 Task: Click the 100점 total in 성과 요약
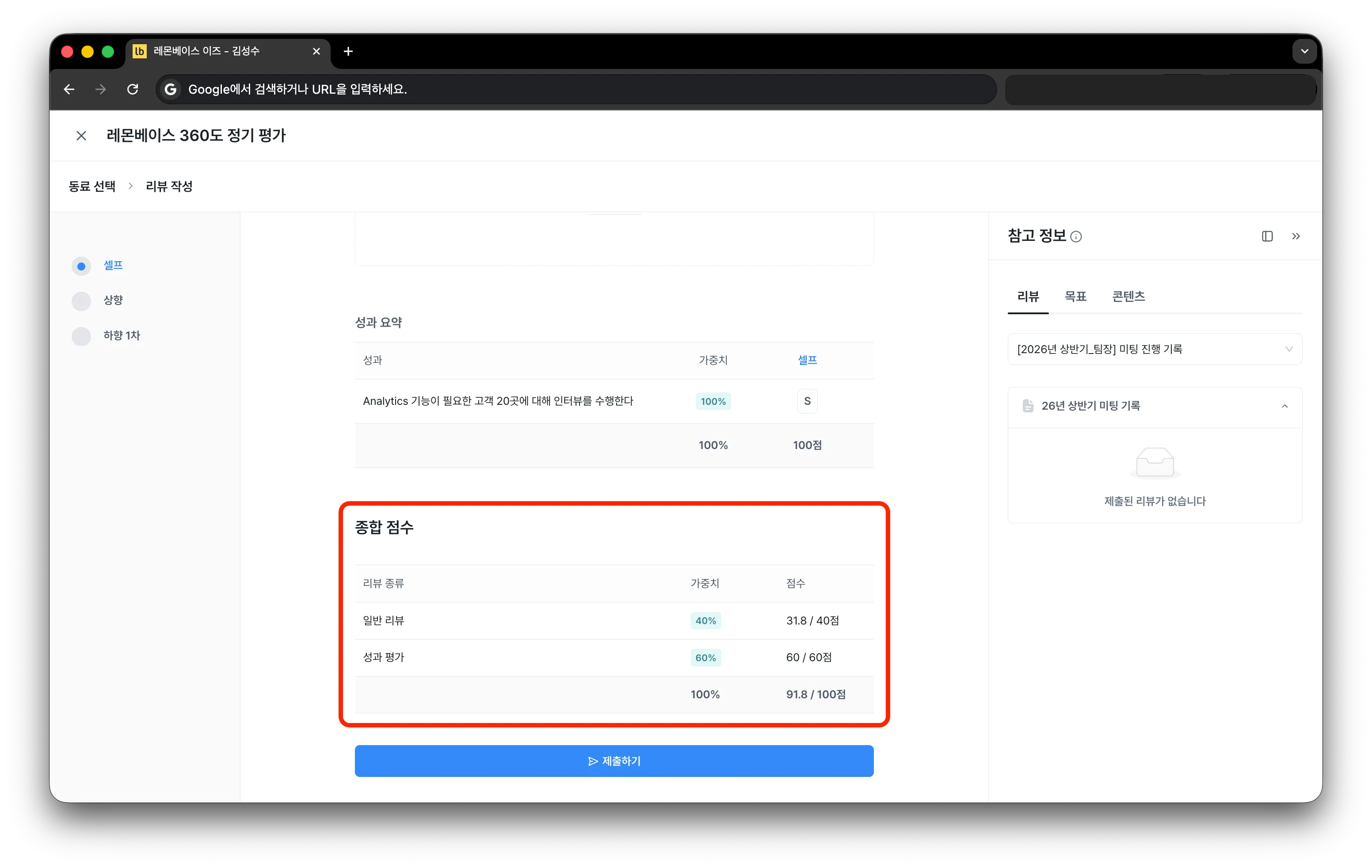807,445
